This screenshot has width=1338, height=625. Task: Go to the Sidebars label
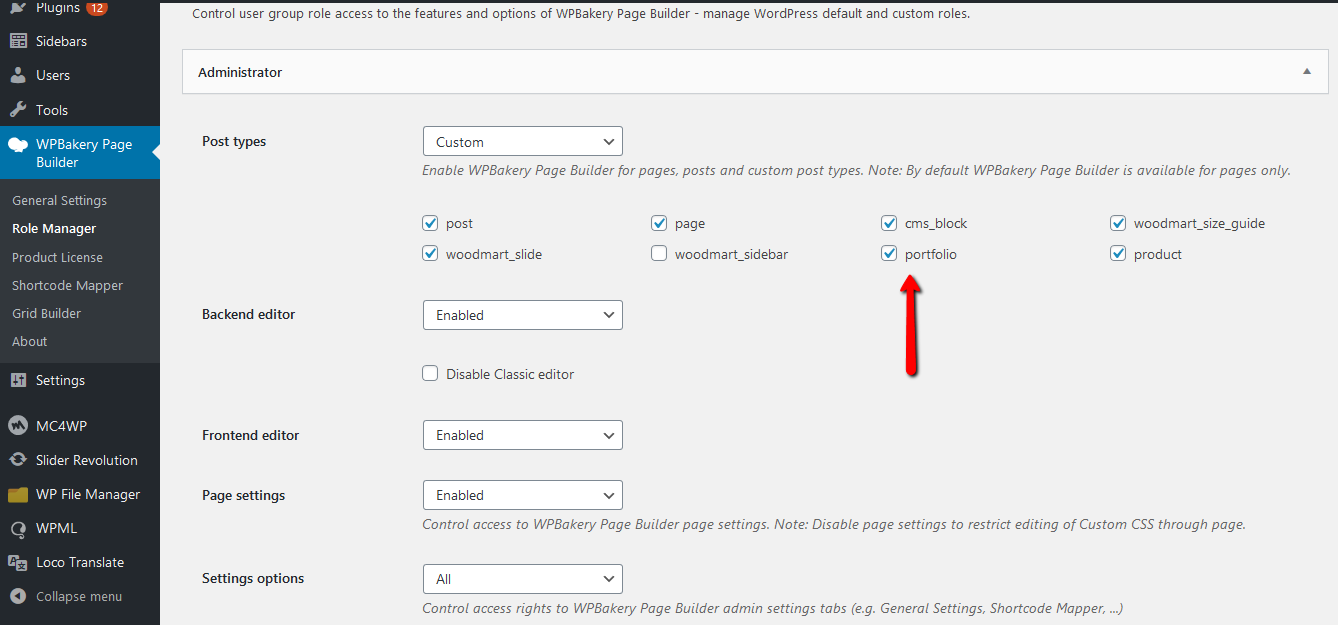61,41
